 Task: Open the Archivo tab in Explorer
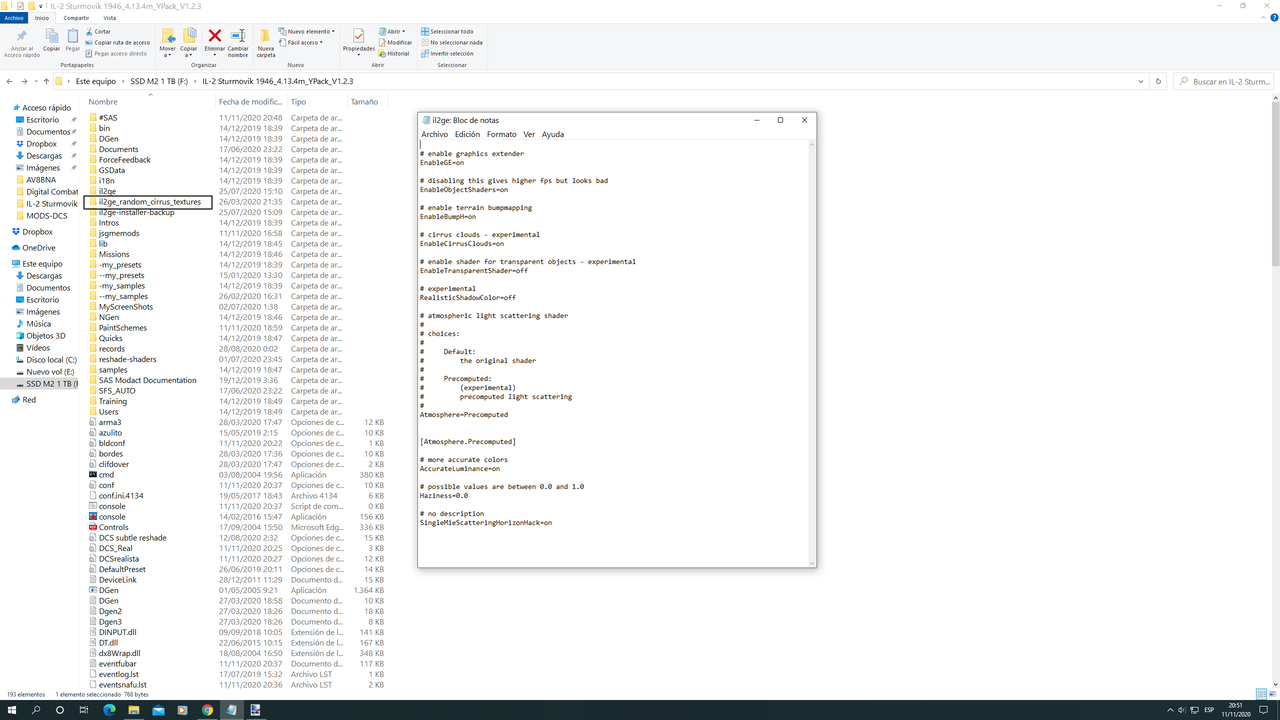pos(14,18)
